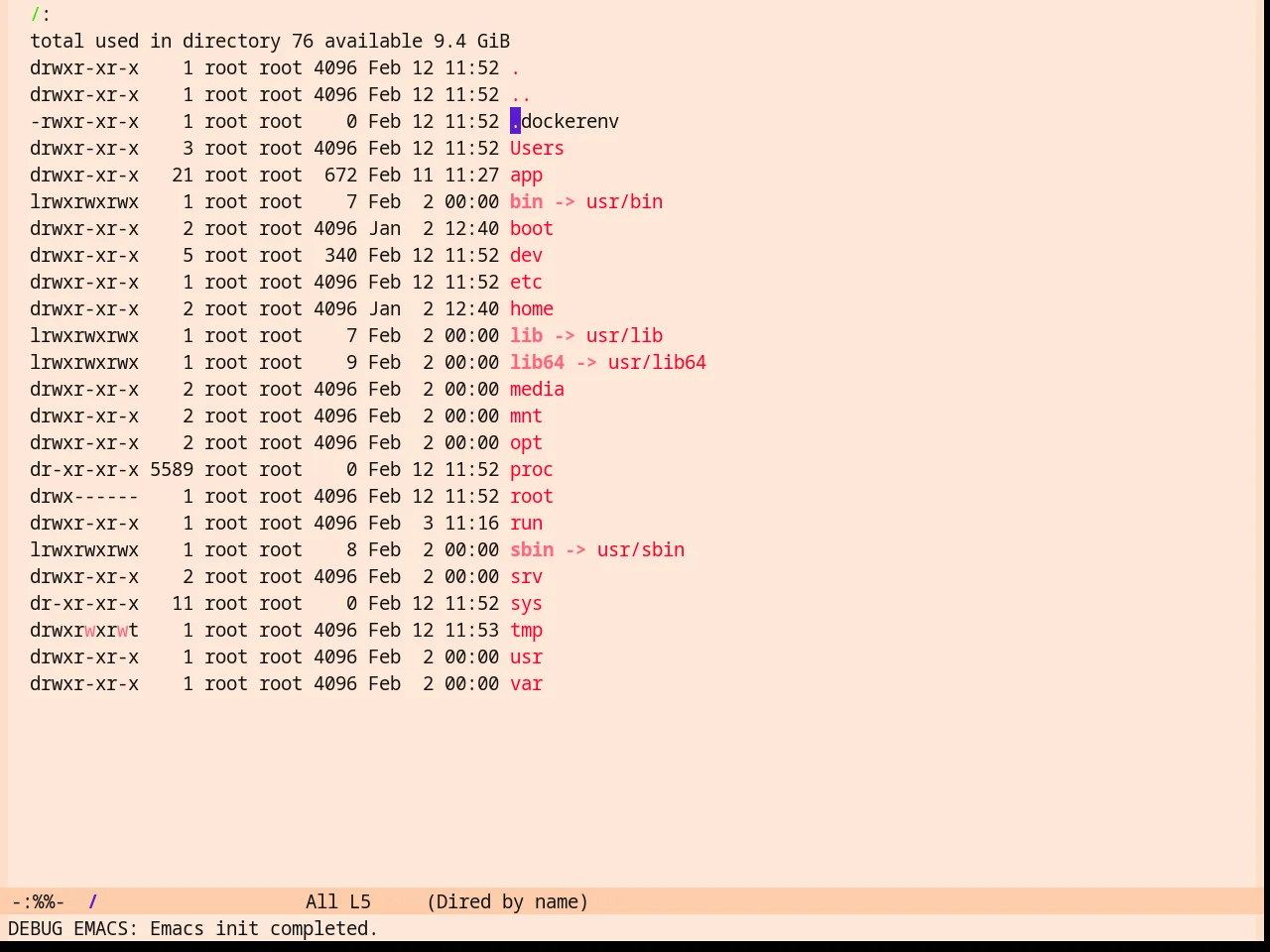The image size is (1270, 952).
Task: Open the dev directory
Action: click(x=526, y=256)
